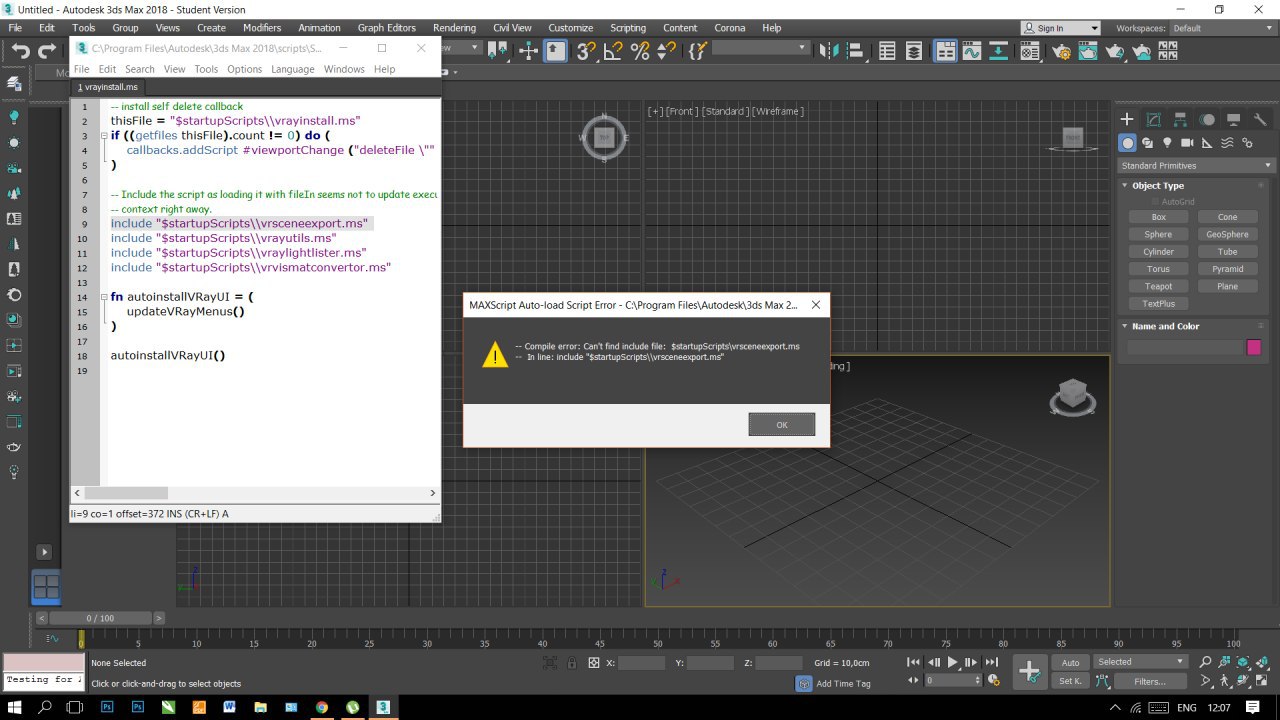Toggle the Geometry category button
This screenshot has width=1280, height=720.
click(1127, 143)
